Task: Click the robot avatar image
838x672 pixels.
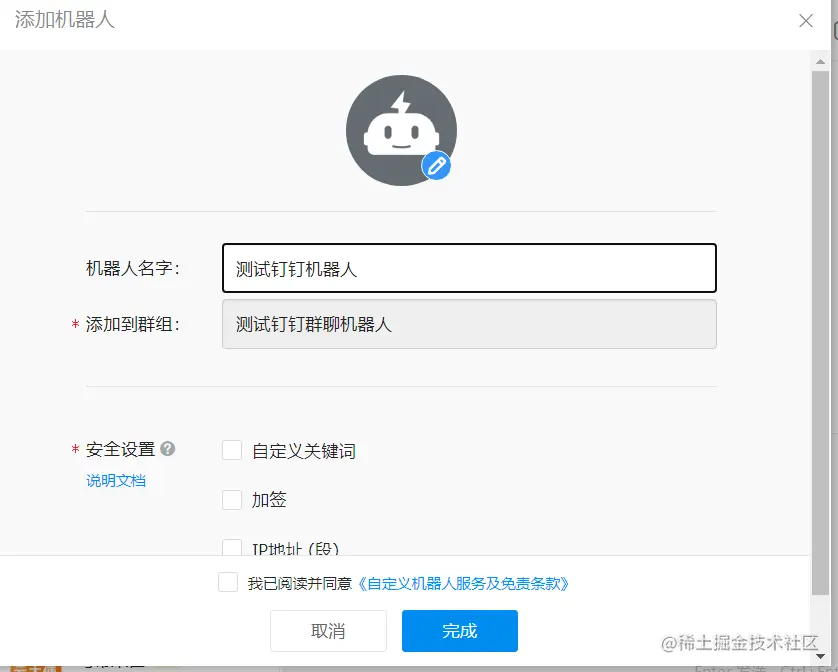Action: [401, 128]
